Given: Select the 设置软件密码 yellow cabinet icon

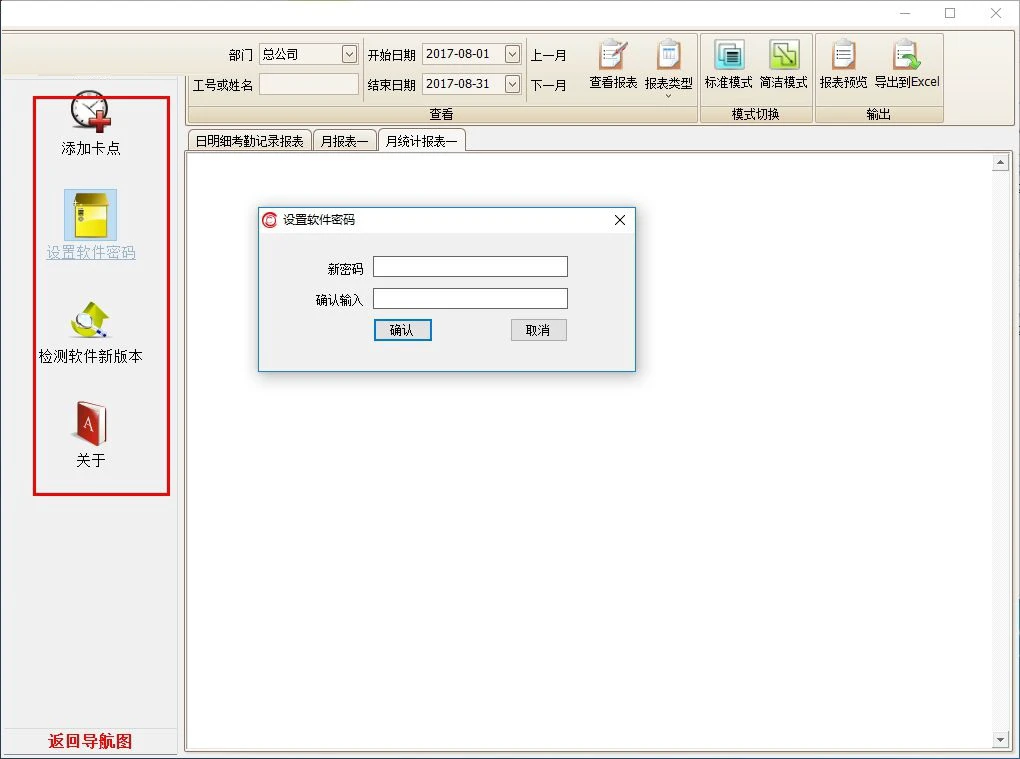Looking at the screenshot, I should coord(90,215).
